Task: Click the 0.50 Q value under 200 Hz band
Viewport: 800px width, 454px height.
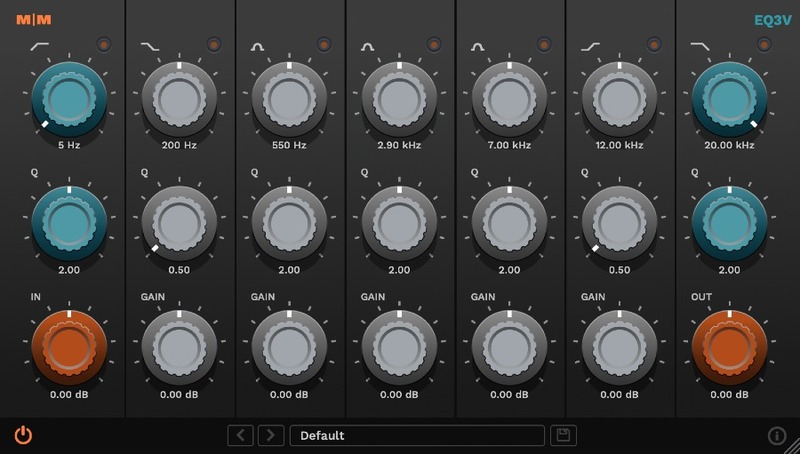Action: [179, 270]
